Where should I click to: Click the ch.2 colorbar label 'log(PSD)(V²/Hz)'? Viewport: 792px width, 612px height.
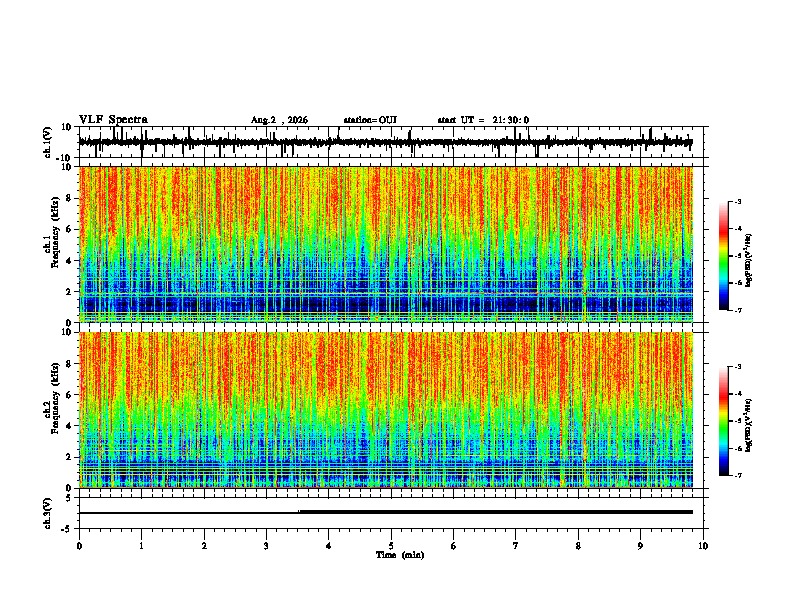pos(750,425)
